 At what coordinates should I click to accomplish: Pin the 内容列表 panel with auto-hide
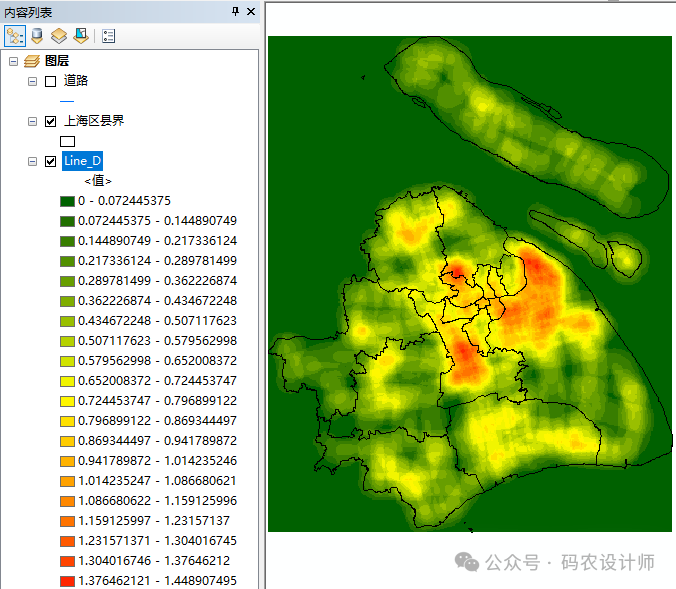[x=235, y=11]
